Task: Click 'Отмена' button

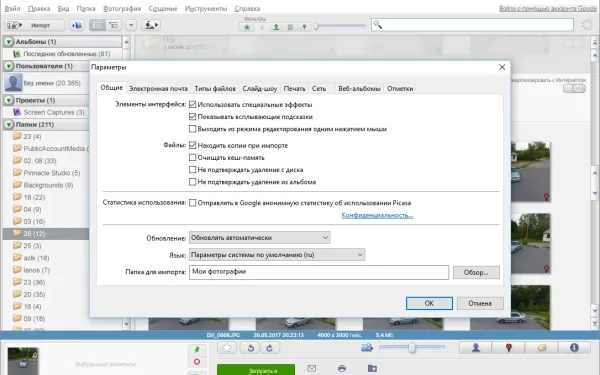Action: (x=480, y=303)
